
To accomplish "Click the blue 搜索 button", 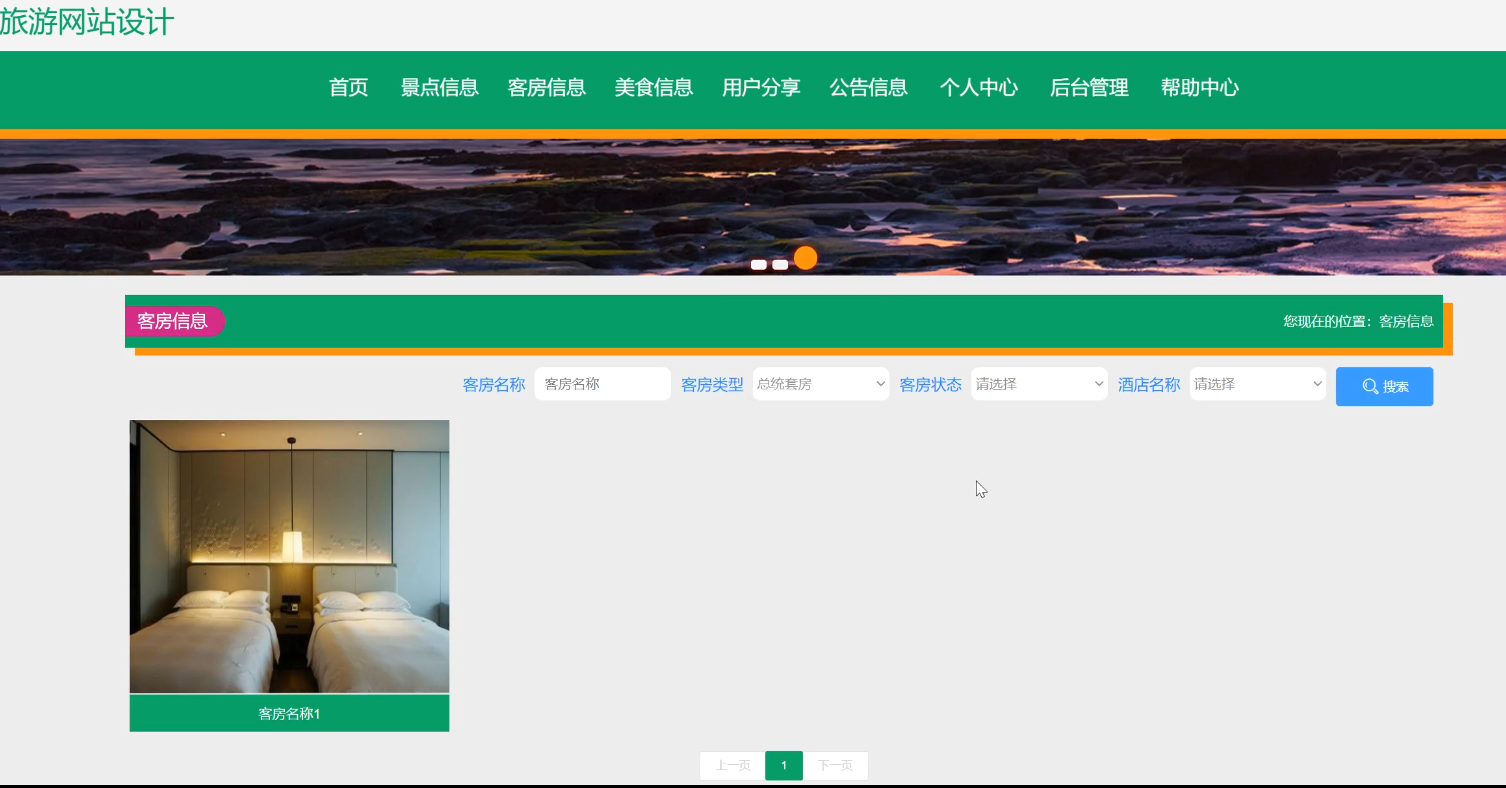I will pyautogui.click(x=1384, y=387).
